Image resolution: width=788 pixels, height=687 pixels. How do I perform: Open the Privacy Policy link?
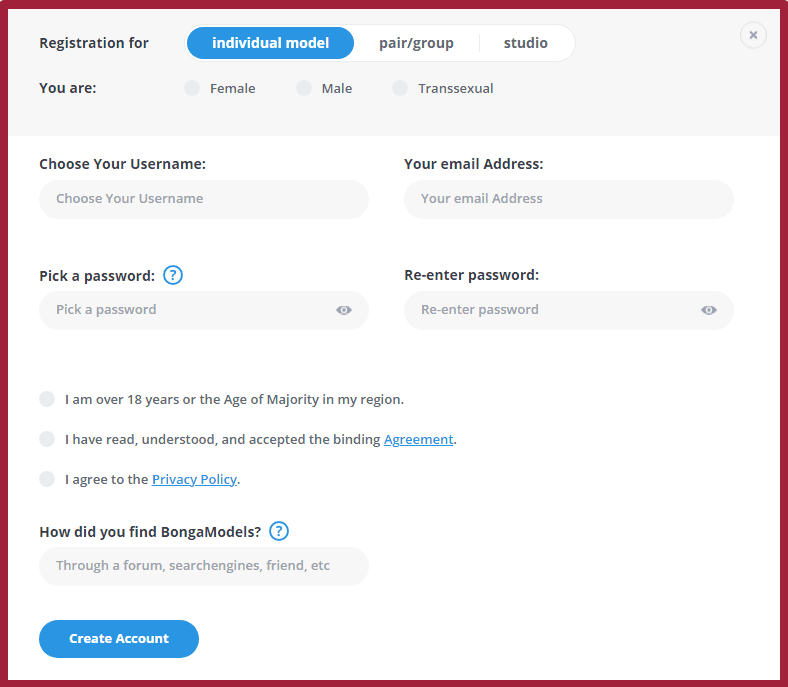pos(194,479)
